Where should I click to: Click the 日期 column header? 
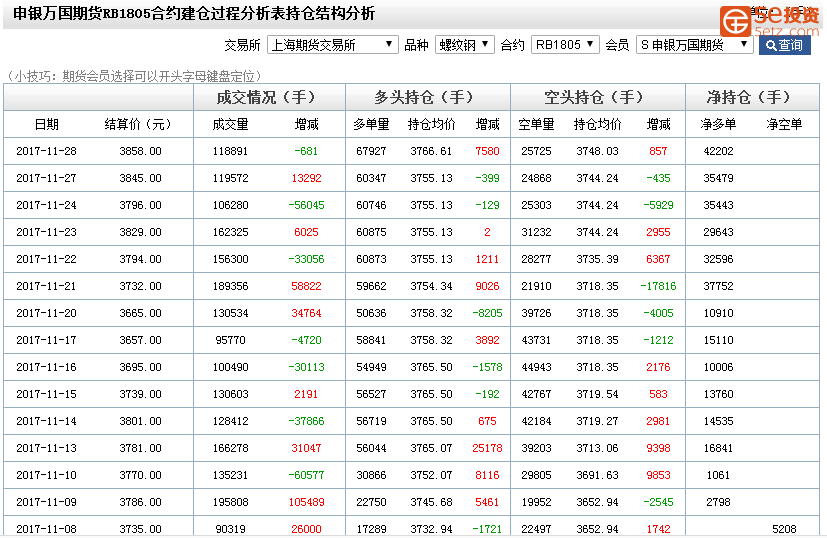coord(46,124)
